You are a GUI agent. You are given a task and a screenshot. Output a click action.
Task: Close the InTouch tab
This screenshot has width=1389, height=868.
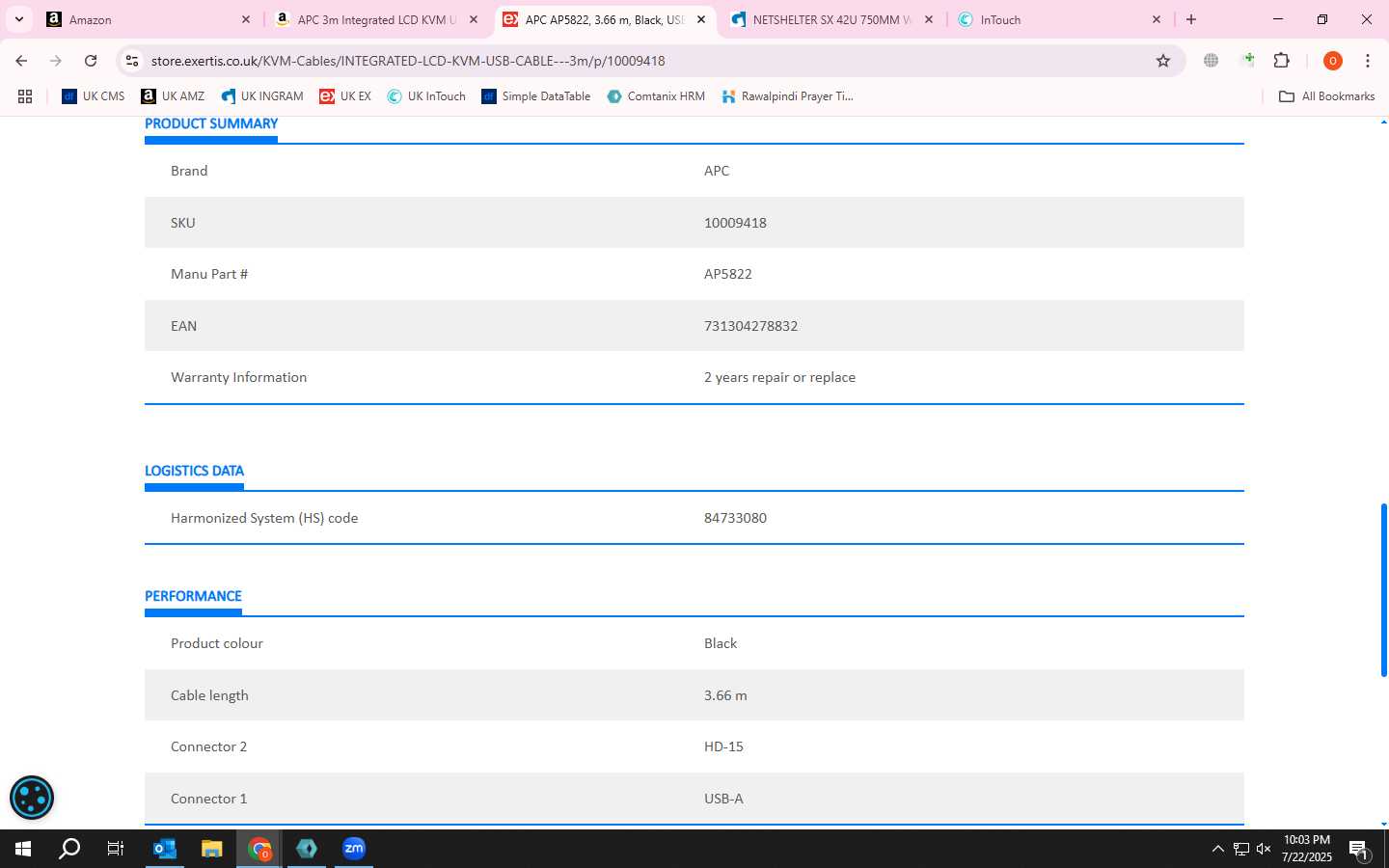pos(1157,19)
